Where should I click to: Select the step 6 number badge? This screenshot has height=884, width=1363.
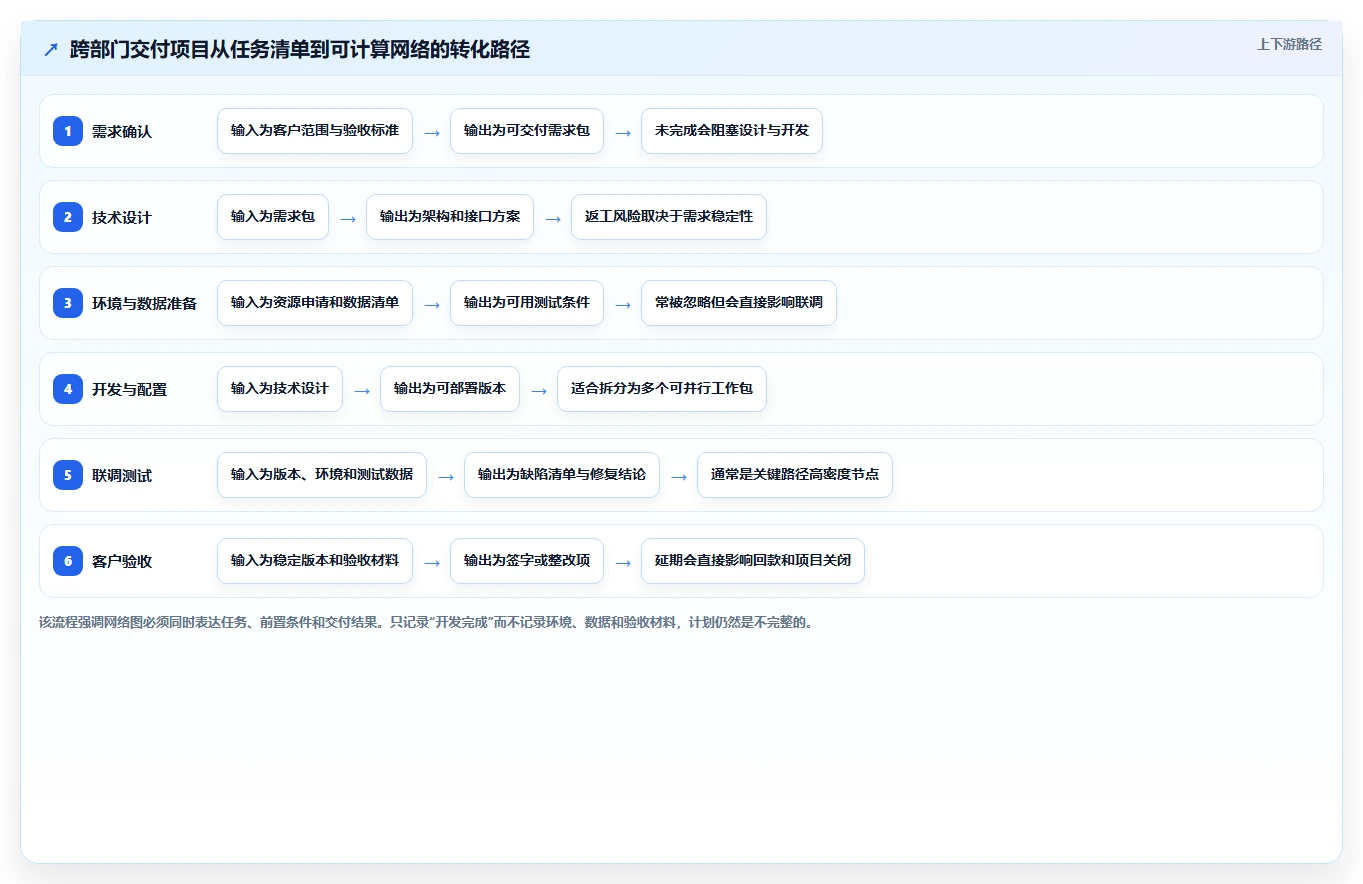click(68, 561)
